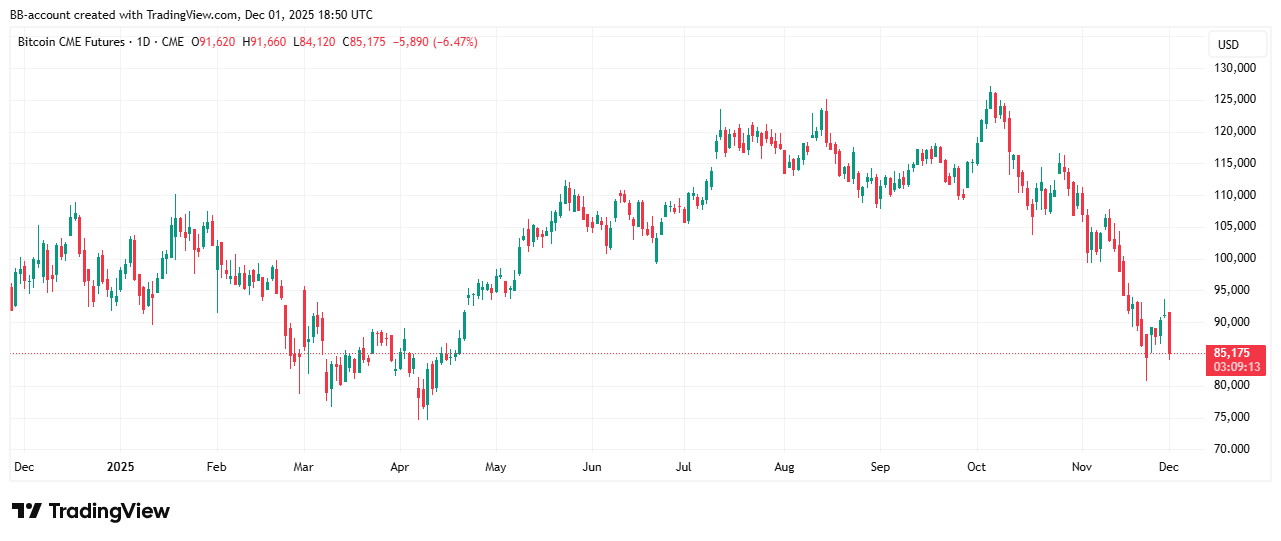Click the 2025 label on time axis

coord(120,467)
